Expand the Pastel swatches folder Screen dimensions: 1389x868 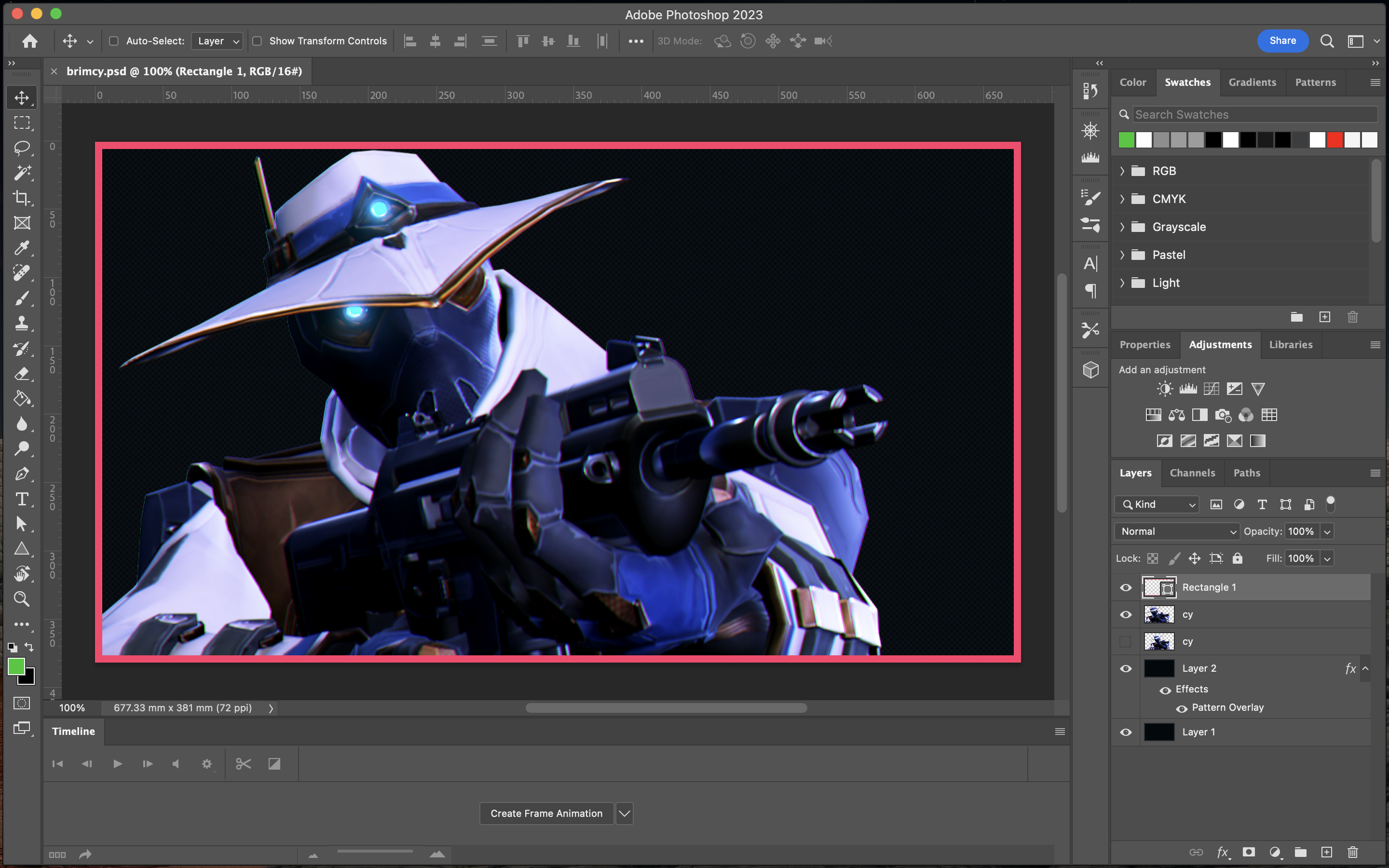coord(1122,255)
